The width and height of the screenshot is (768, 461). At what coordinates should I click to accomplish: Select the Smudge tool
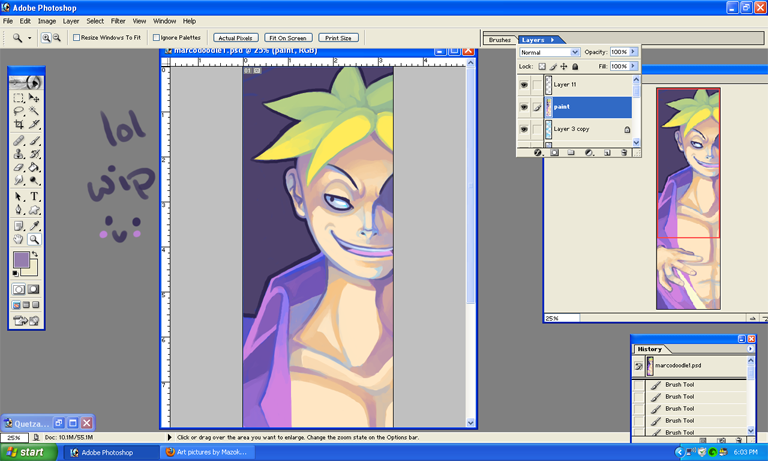click(19, 180)
